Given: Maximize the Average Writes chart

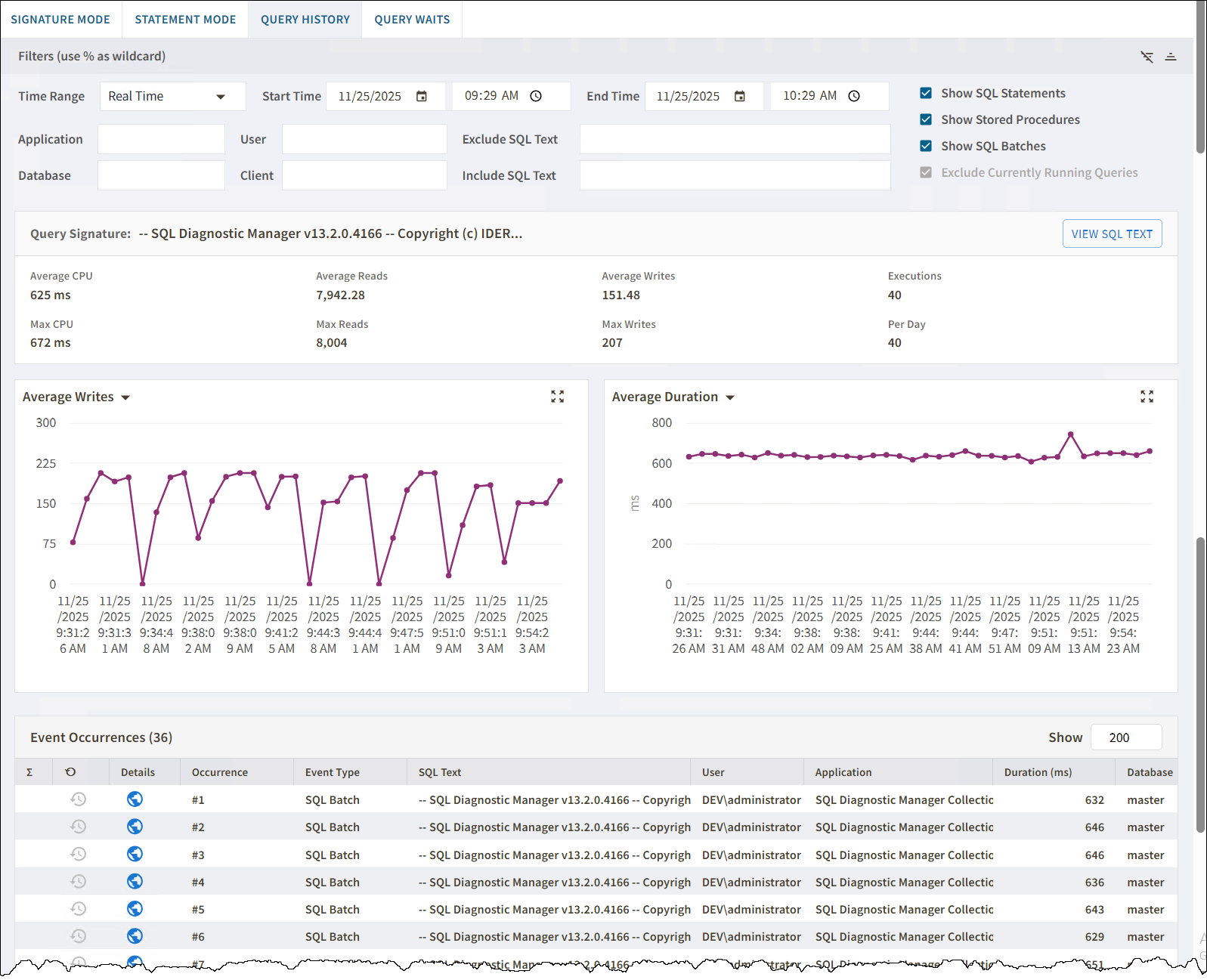Looking at the screenshot, I should point(558,397).
